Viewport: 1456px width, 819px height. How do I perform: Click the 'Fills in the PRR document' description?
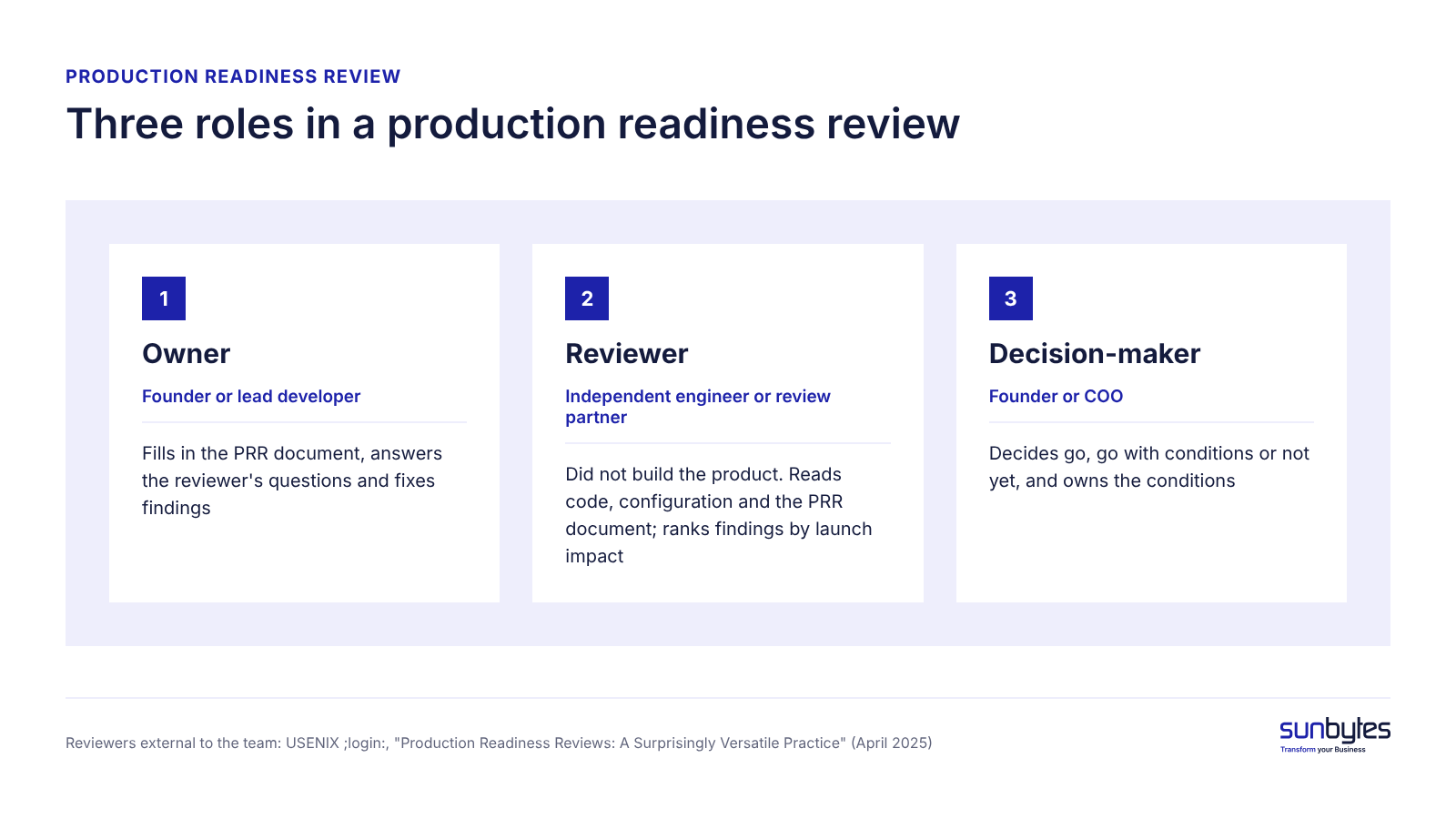(292, 480)
